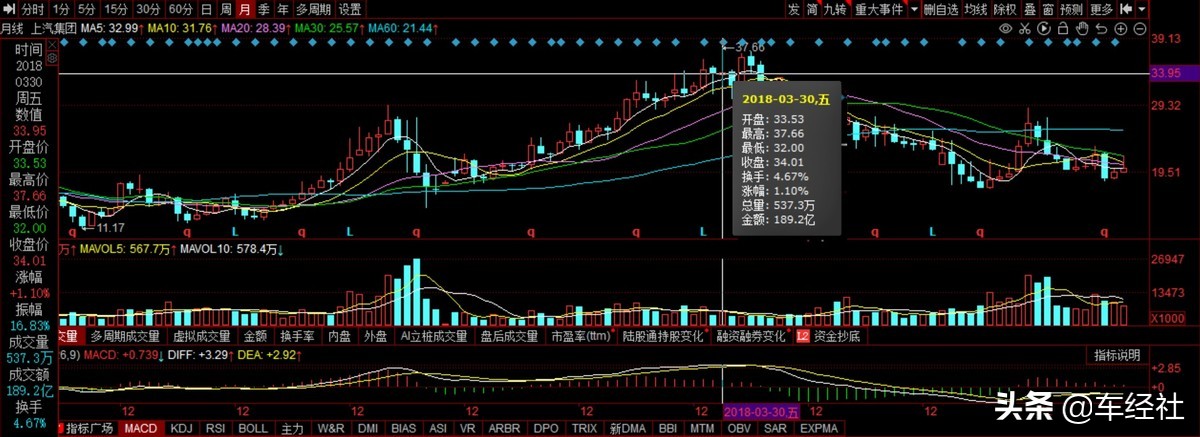1200x437 pixels.
Task: Close the left data panel via X icon
Action: (52, 45)
